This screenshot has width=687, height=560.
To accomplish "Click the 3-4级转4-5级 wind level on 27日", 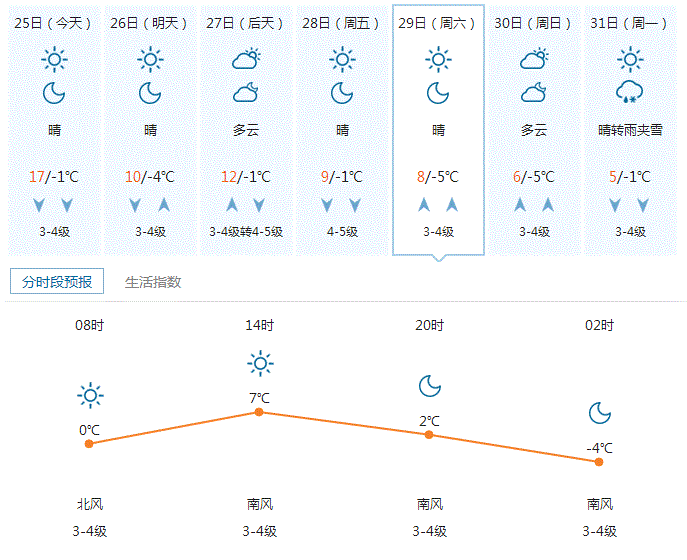I will (x=246, y=232).
